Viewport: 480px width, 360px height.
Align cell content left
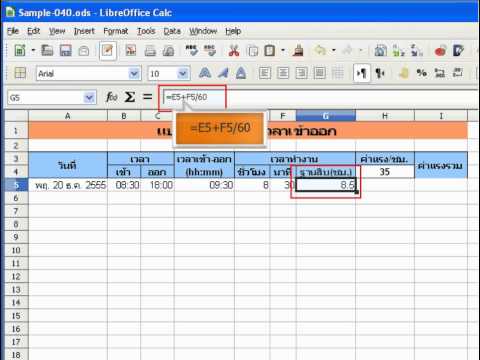265,73
